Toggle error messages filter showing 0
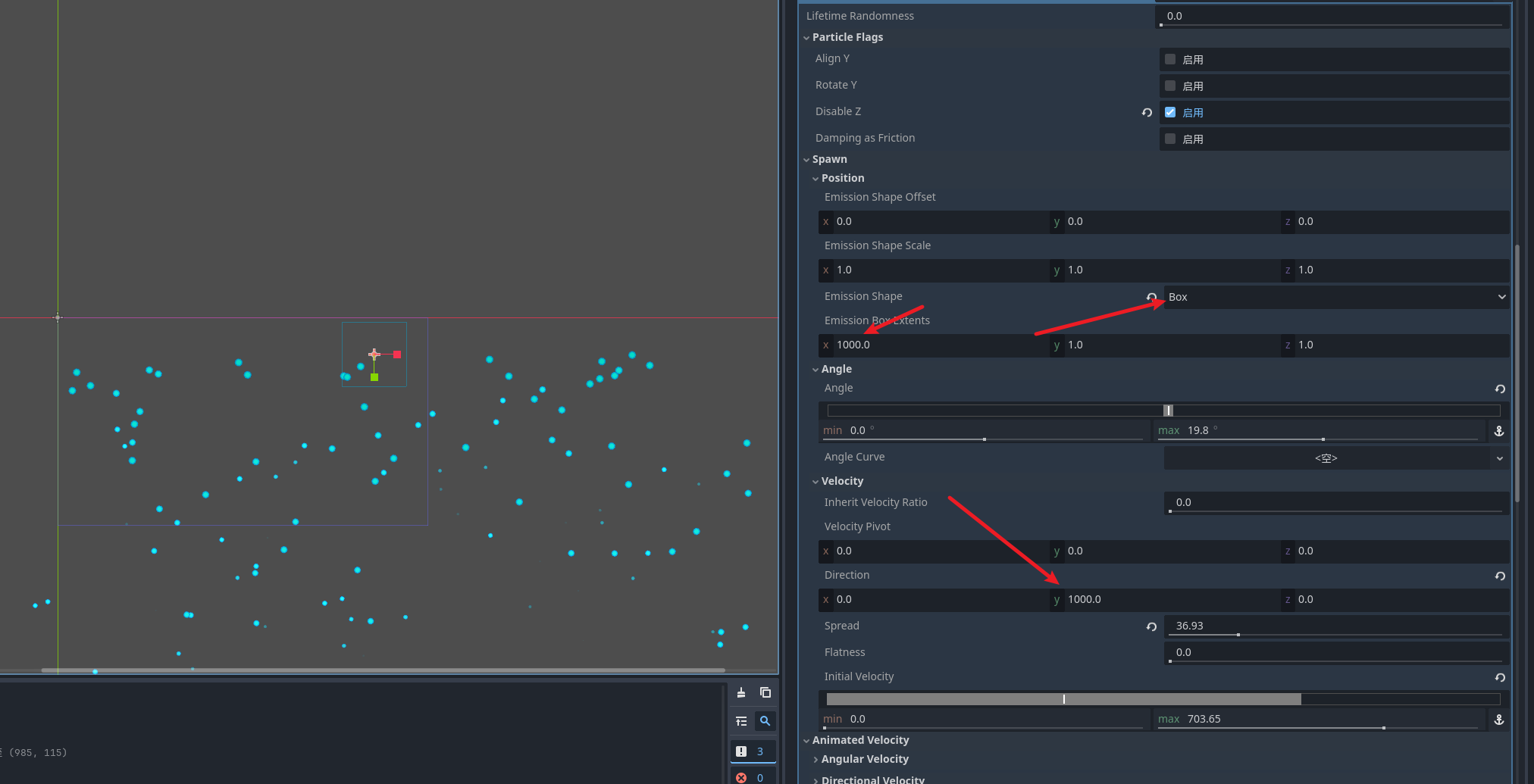The width and height of the screenshot is (1534, 784). coord(753,777)
